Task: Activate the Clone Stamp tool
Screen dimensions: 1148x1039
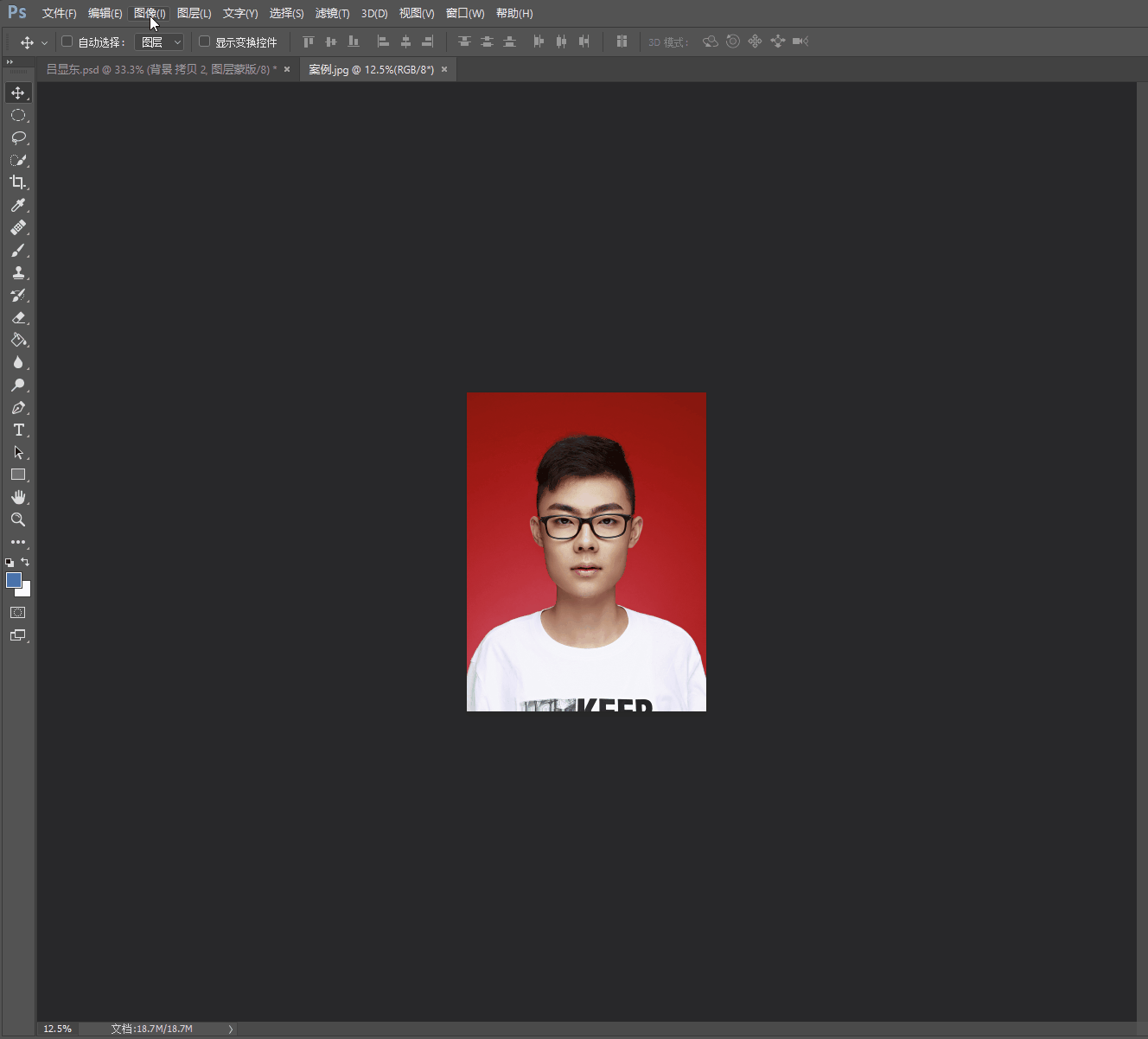Action: 18,273
